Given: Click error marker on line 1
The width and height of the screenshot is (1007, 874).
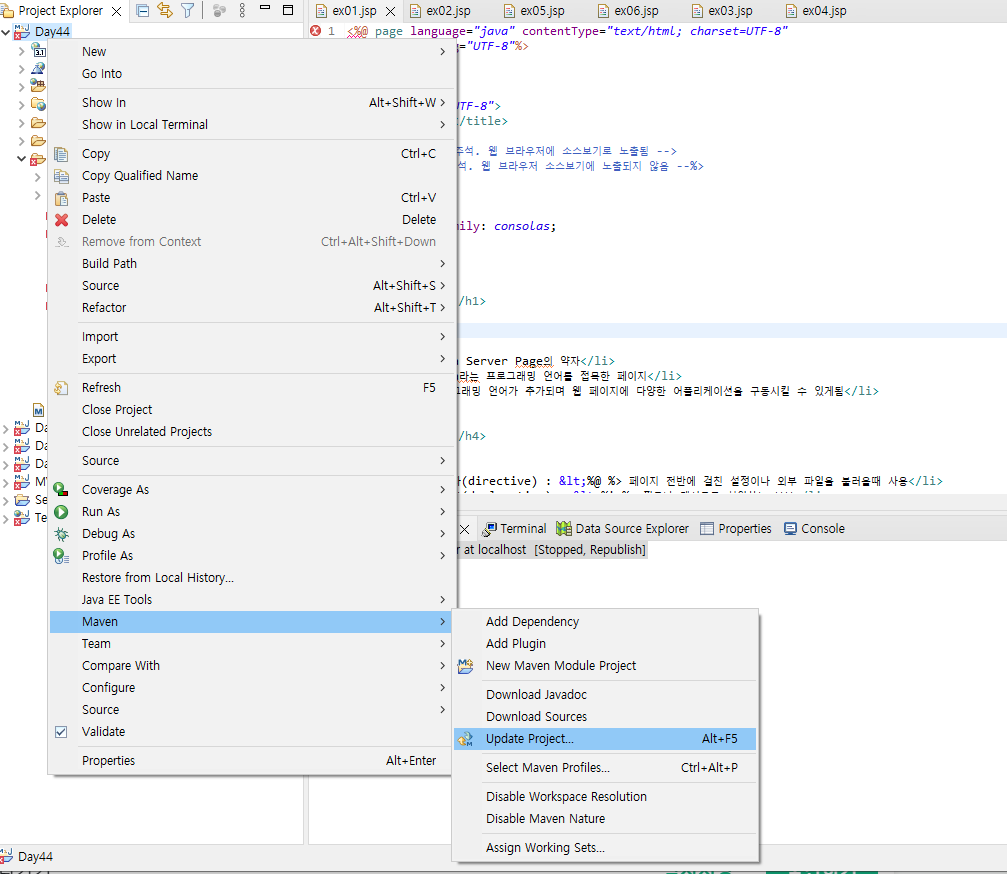Looking at the screenshot, I should point(315,31).
